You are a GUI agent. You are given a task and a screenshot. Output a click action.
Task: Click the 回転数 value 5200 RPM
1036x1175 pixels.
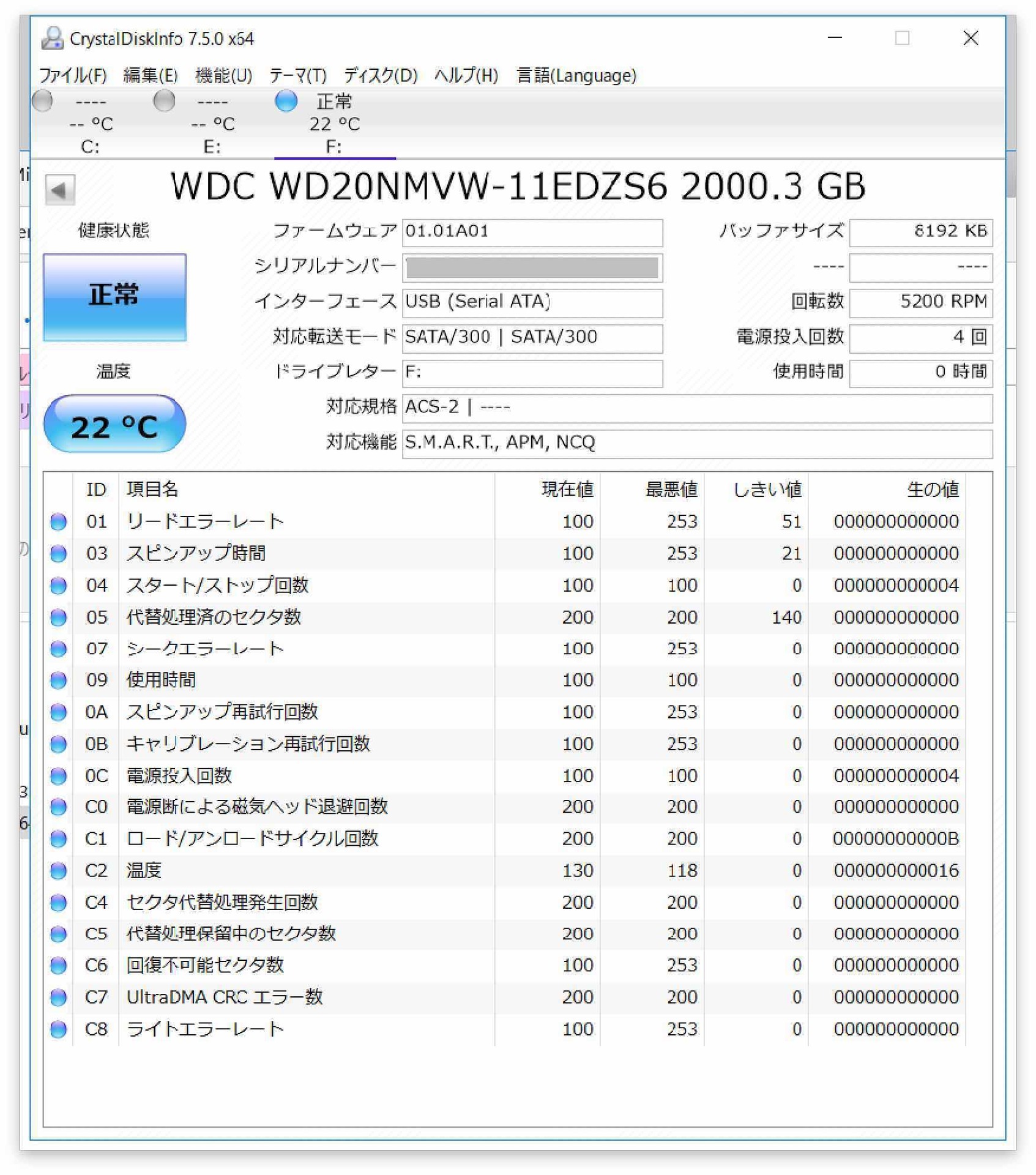pos(922,303)
